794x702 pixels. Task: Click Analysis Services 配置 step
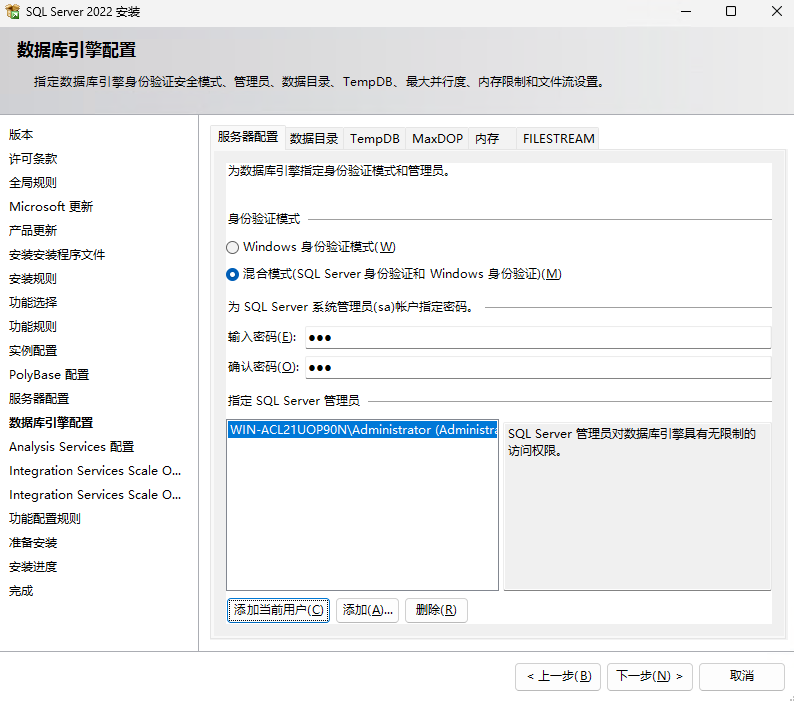tap(71, 447)
